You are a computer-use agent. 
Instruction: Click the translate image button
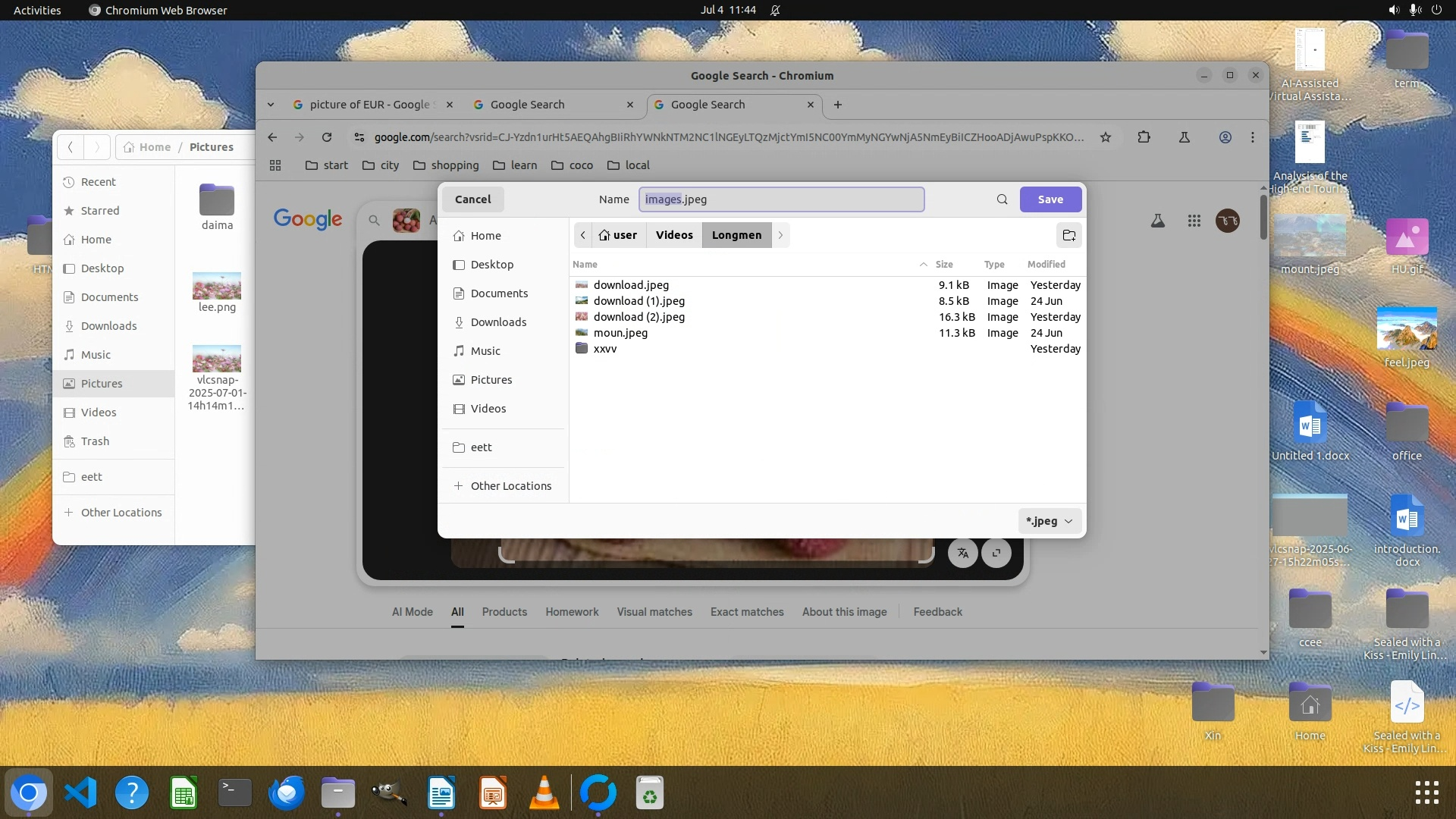coord(962,553)
